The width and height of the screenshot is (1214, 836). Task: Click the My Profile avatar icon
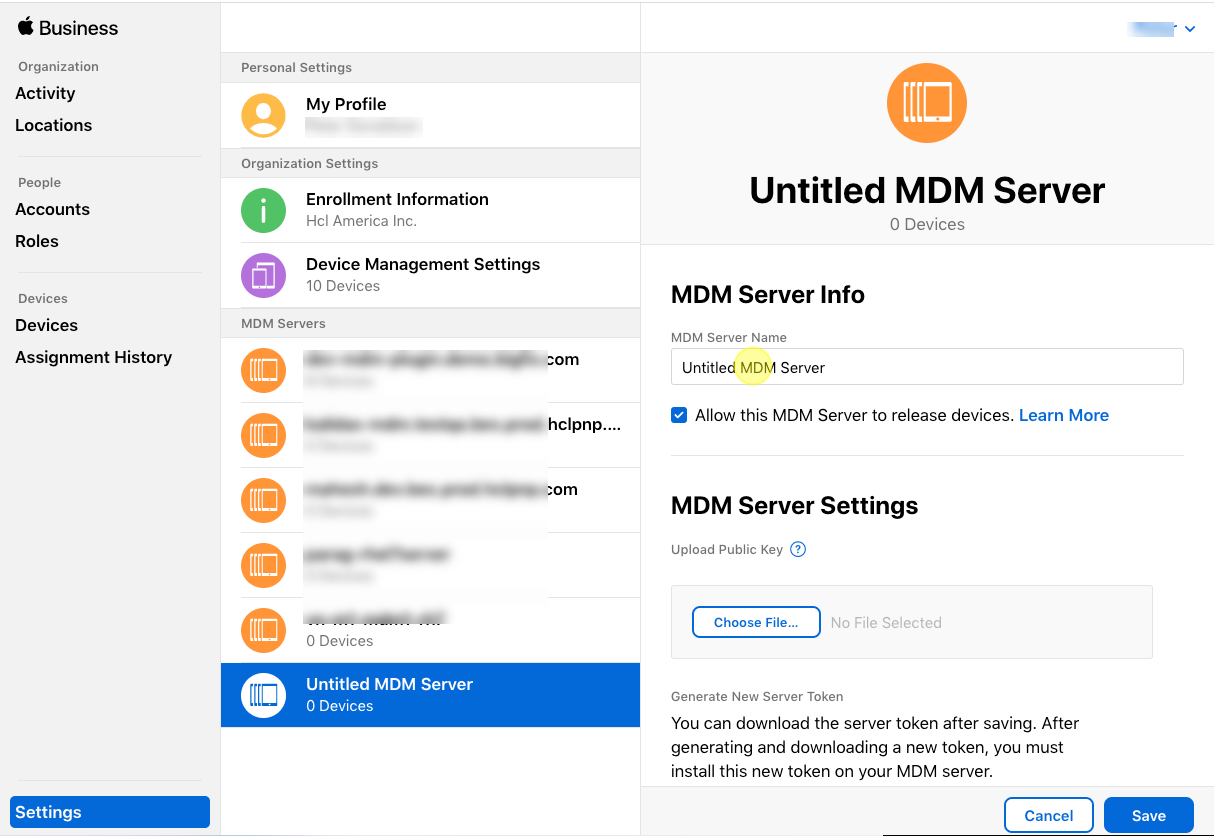pos(263,115)
